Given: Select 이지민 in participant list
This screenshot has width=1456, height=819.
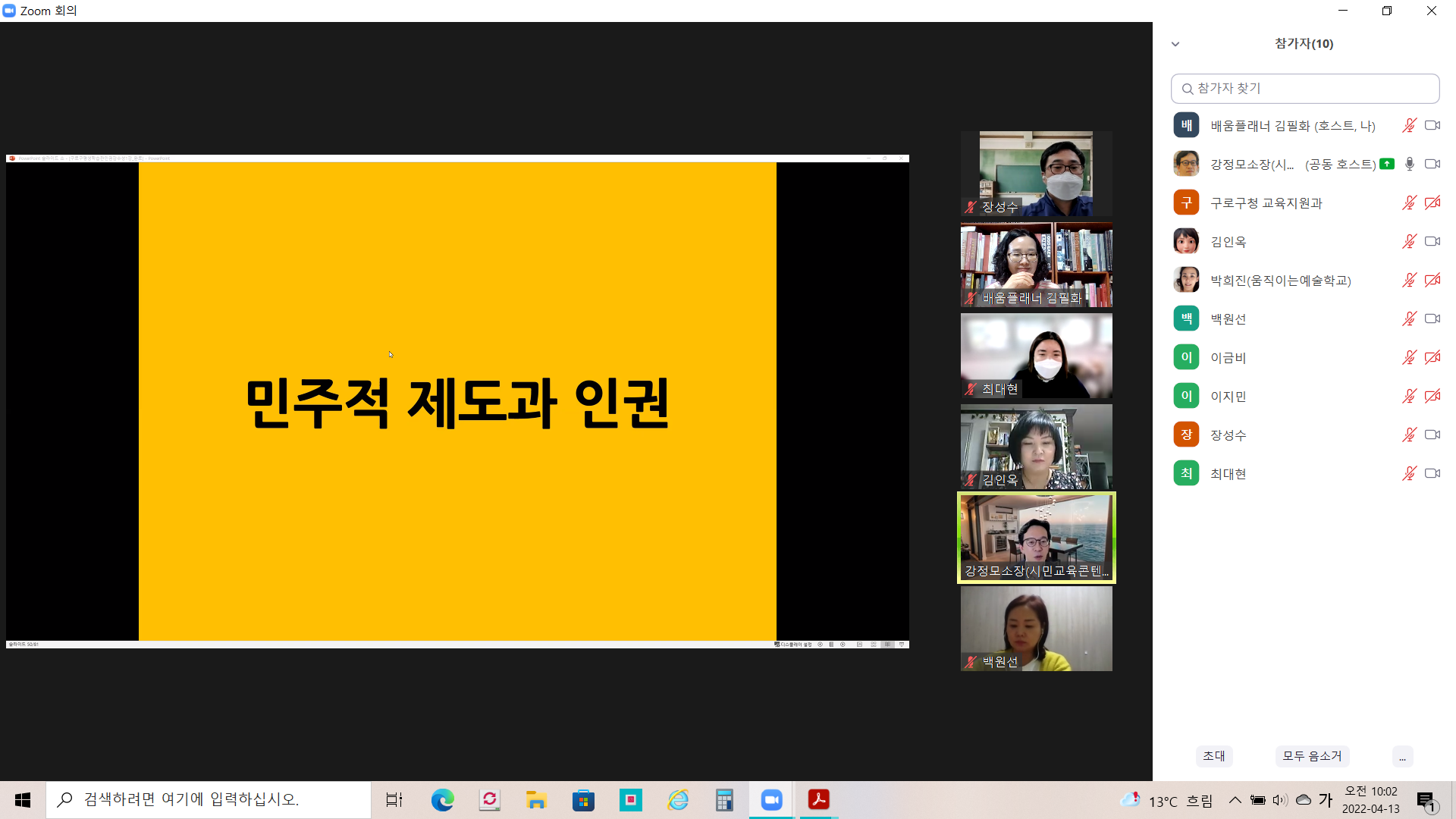Looking at the screenshot, I should pyautogui.click(x=1228, y=397).
